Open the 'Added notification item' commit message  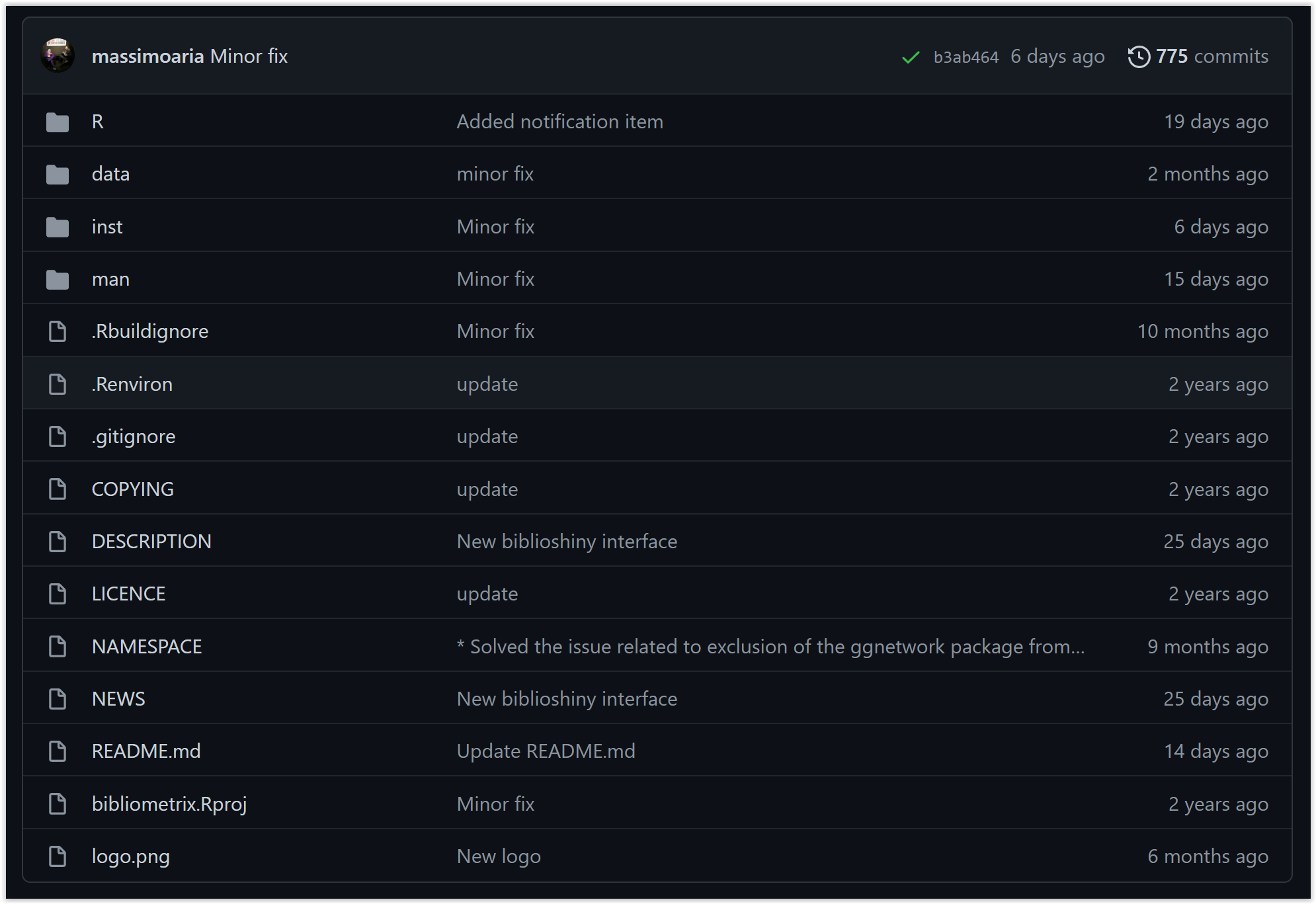(x=559, y=122)
